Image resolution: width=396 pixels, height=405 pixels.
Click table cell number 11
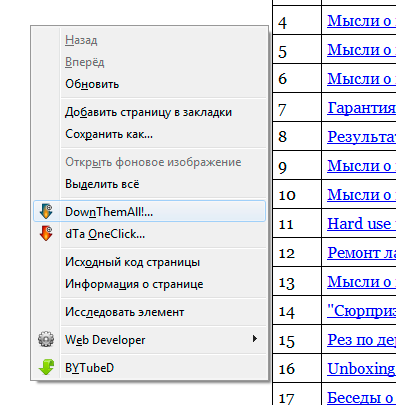297,223
